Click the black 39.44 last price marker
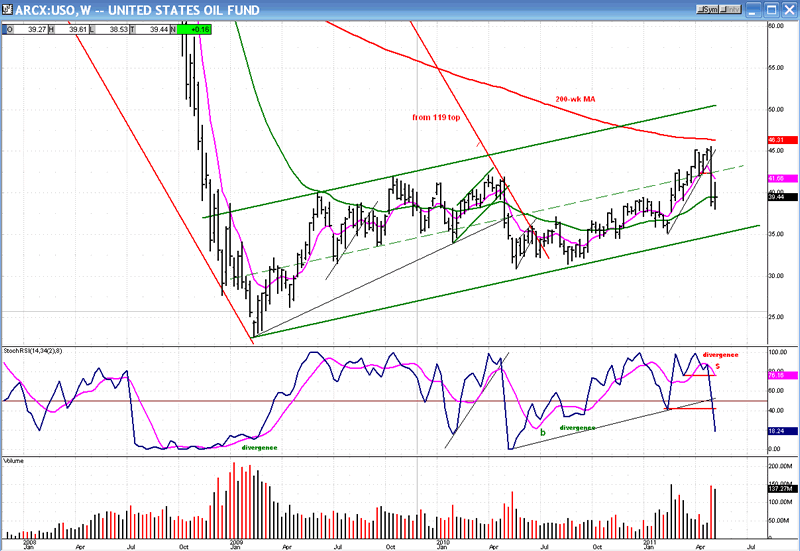Image resolution: width=800 pixels, height=551 pixels. click(782, 197)
